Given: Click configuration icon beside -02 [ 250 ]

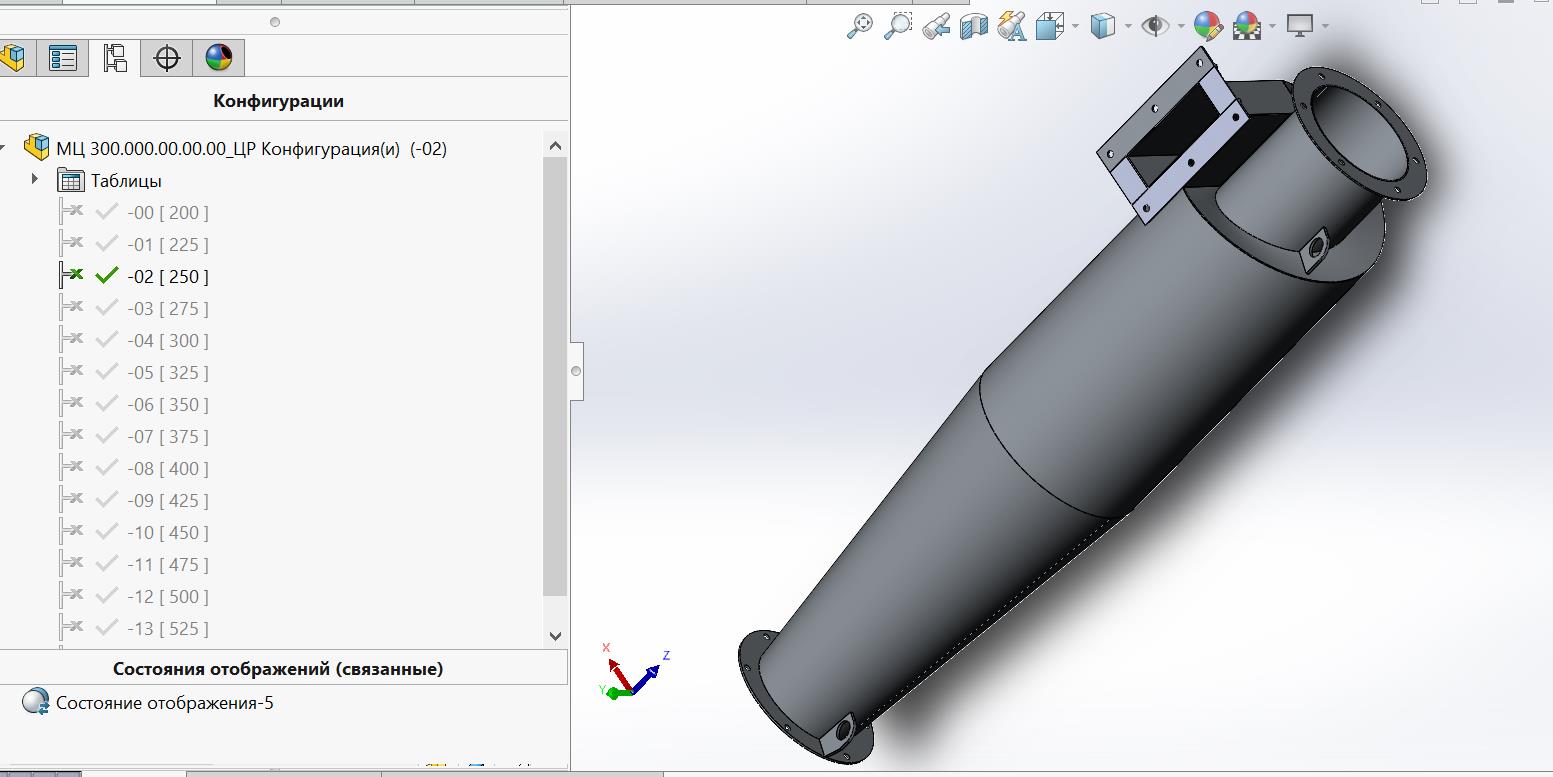Looking at the screenshot, I should tap(71, 276).
